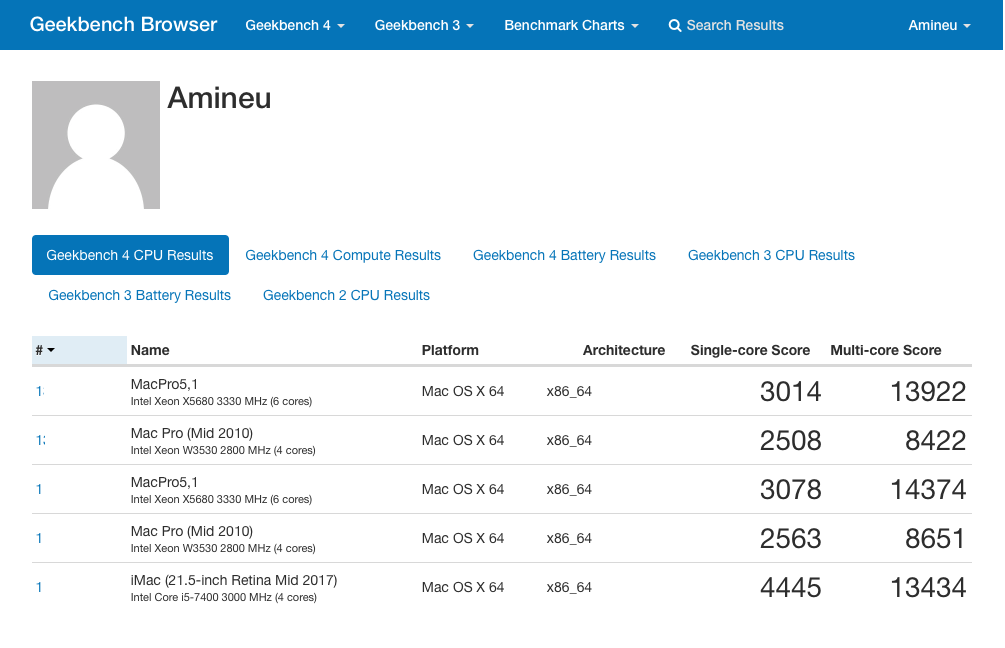Open result ID link for score 2508 row

point(40,440)
